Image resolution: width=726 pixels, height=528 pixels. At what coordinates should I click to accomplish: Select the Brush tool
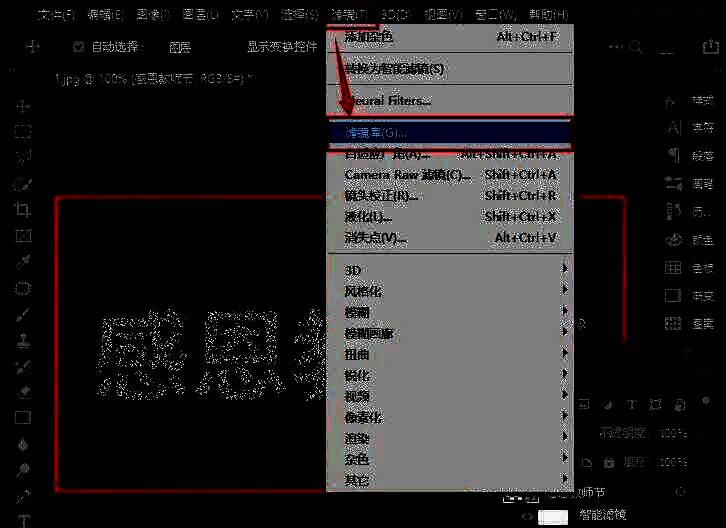pos(23,315)
